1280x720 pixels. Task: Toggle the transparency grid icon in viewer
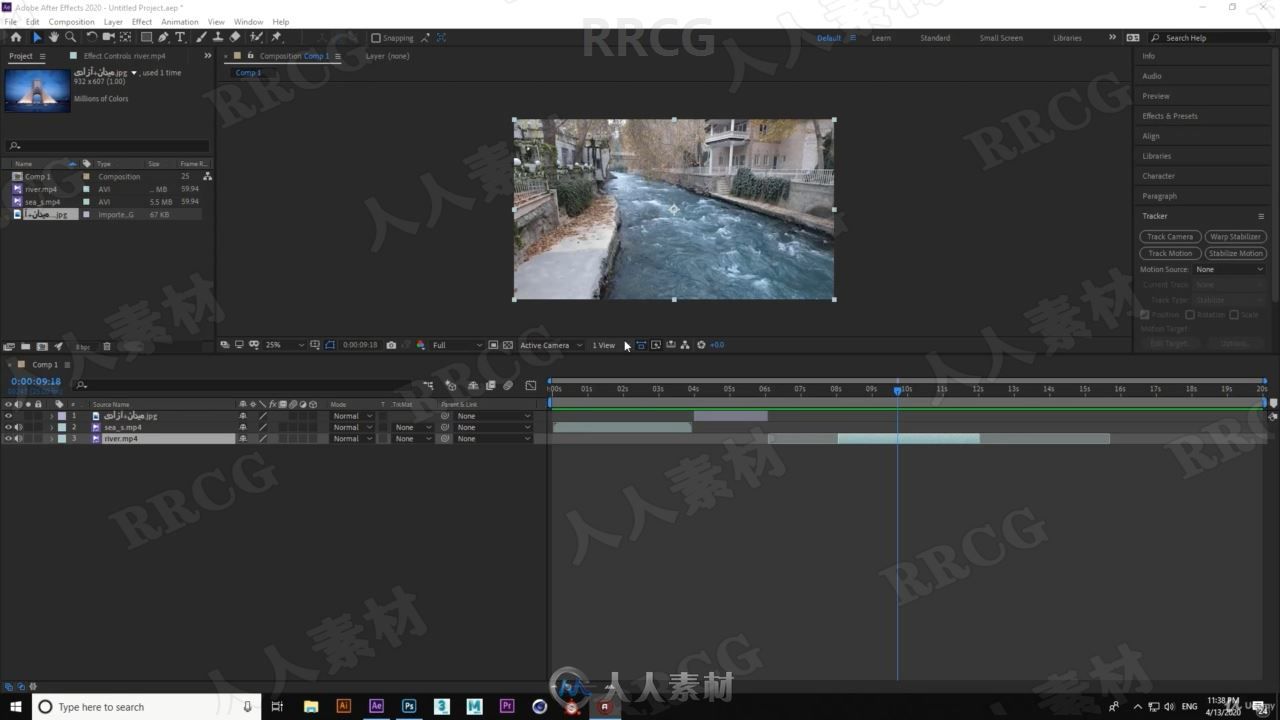tap(508, 345)
